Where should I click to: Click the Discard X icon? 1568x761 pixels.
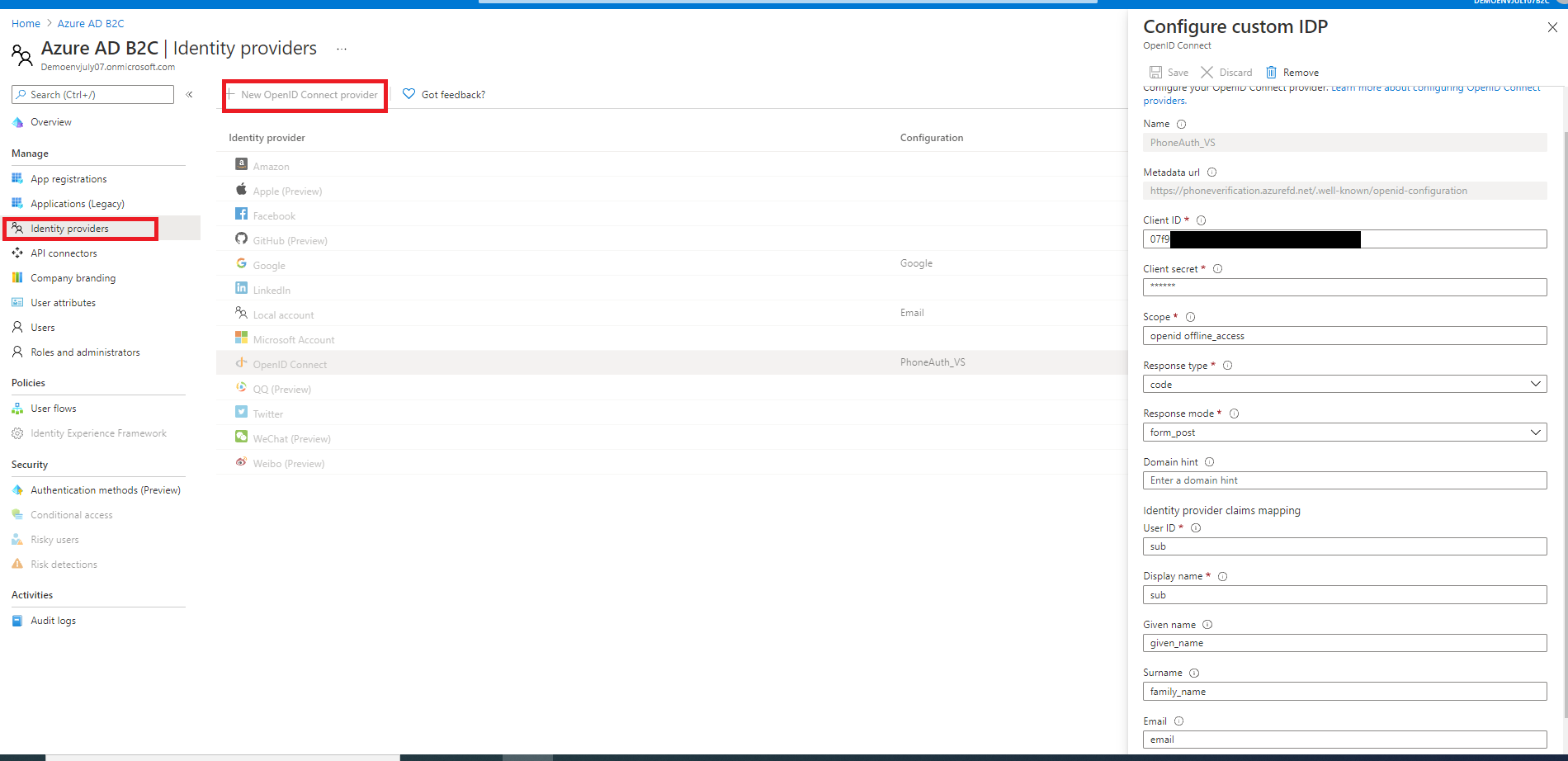[x=1207, y=73]
